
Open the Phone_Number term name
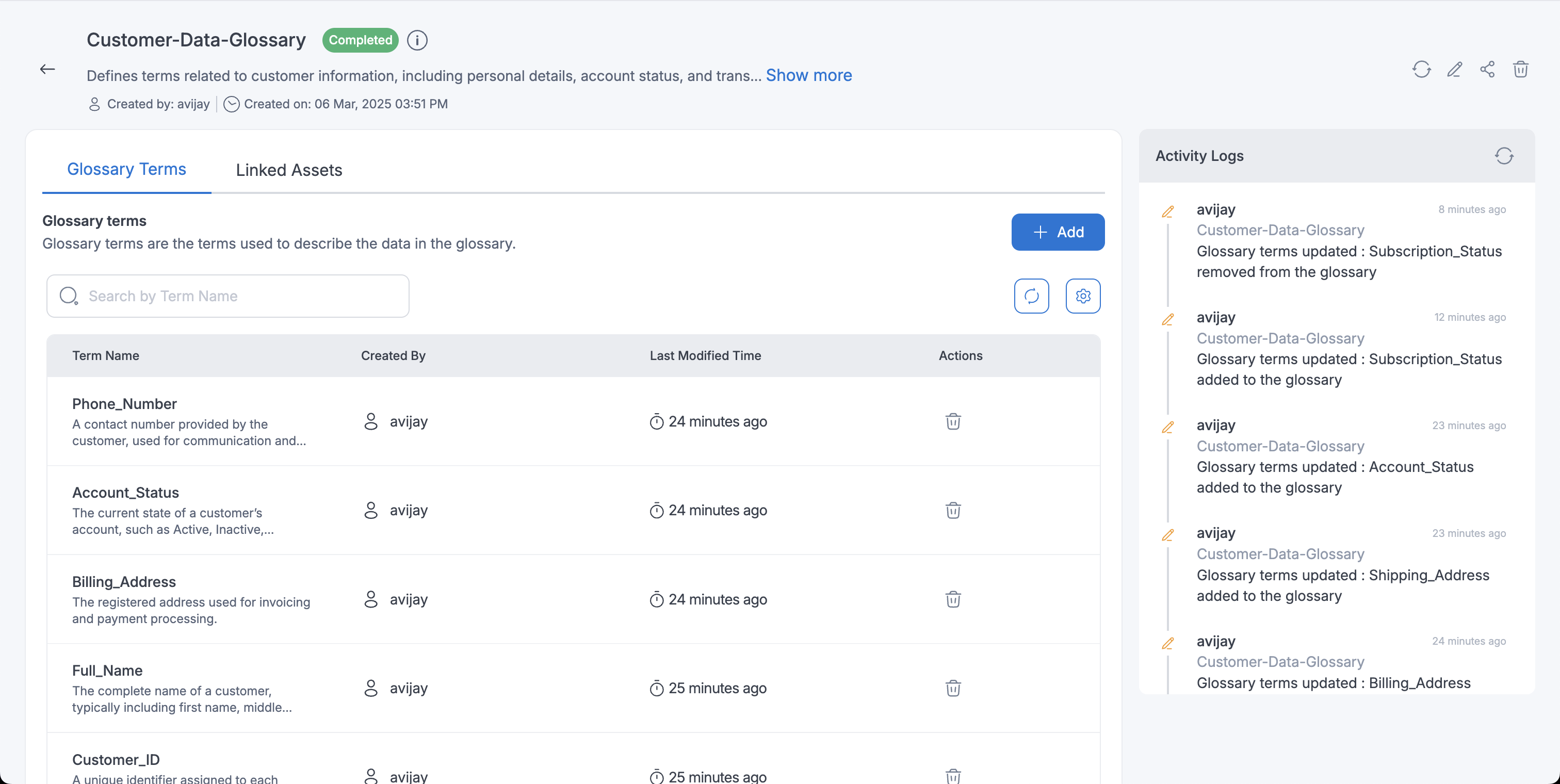(x=124, y=404)
